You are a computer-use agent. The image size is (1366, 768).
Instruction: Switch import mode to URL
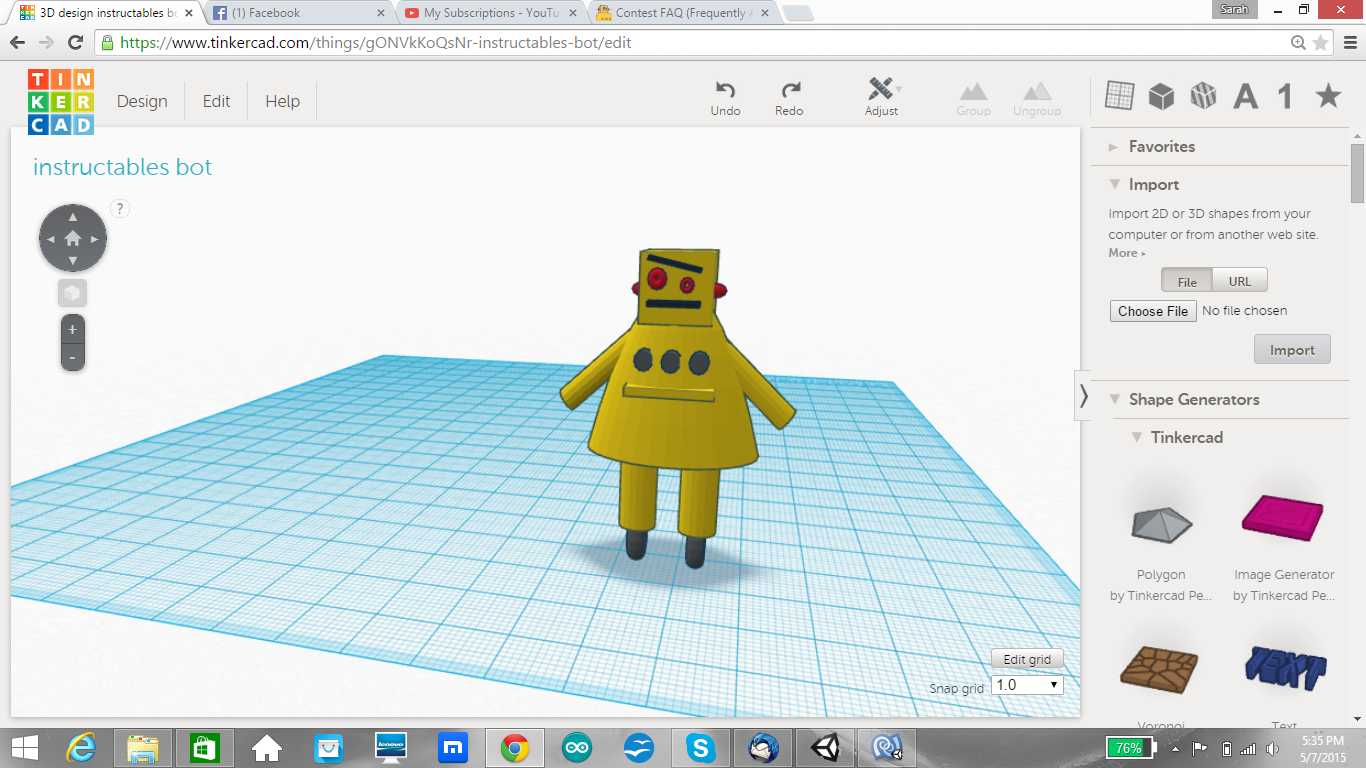(x=1239, y=280)
